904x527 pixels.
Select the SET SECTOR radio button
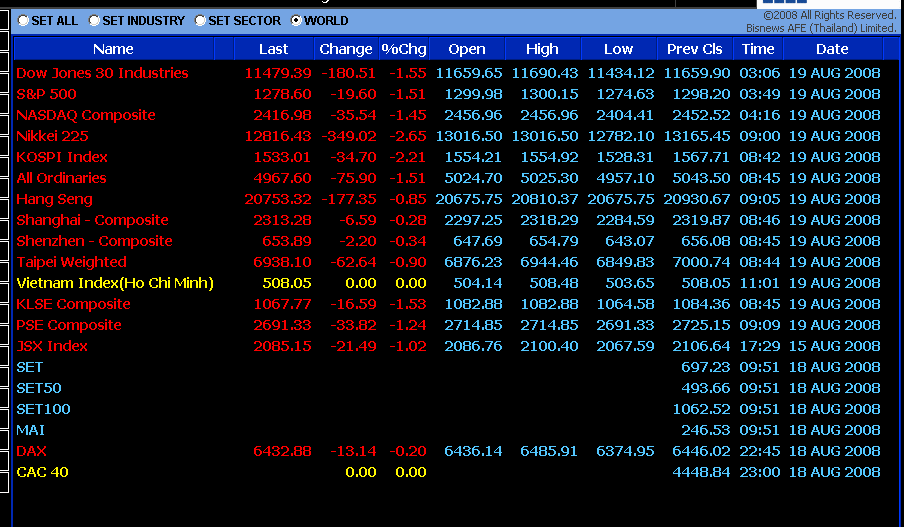[x=200, y=21]
